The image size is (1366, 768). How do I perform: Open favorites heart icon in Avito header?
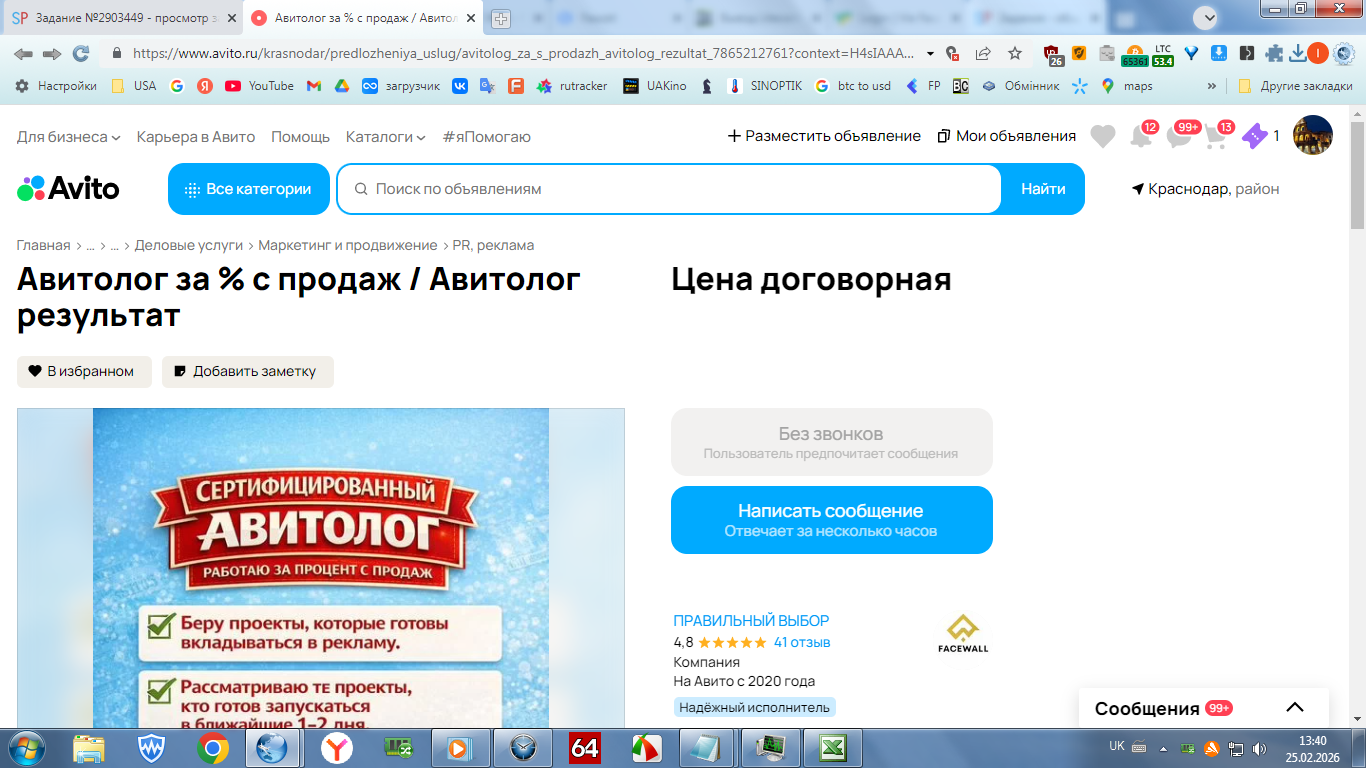coord(1103,136)
